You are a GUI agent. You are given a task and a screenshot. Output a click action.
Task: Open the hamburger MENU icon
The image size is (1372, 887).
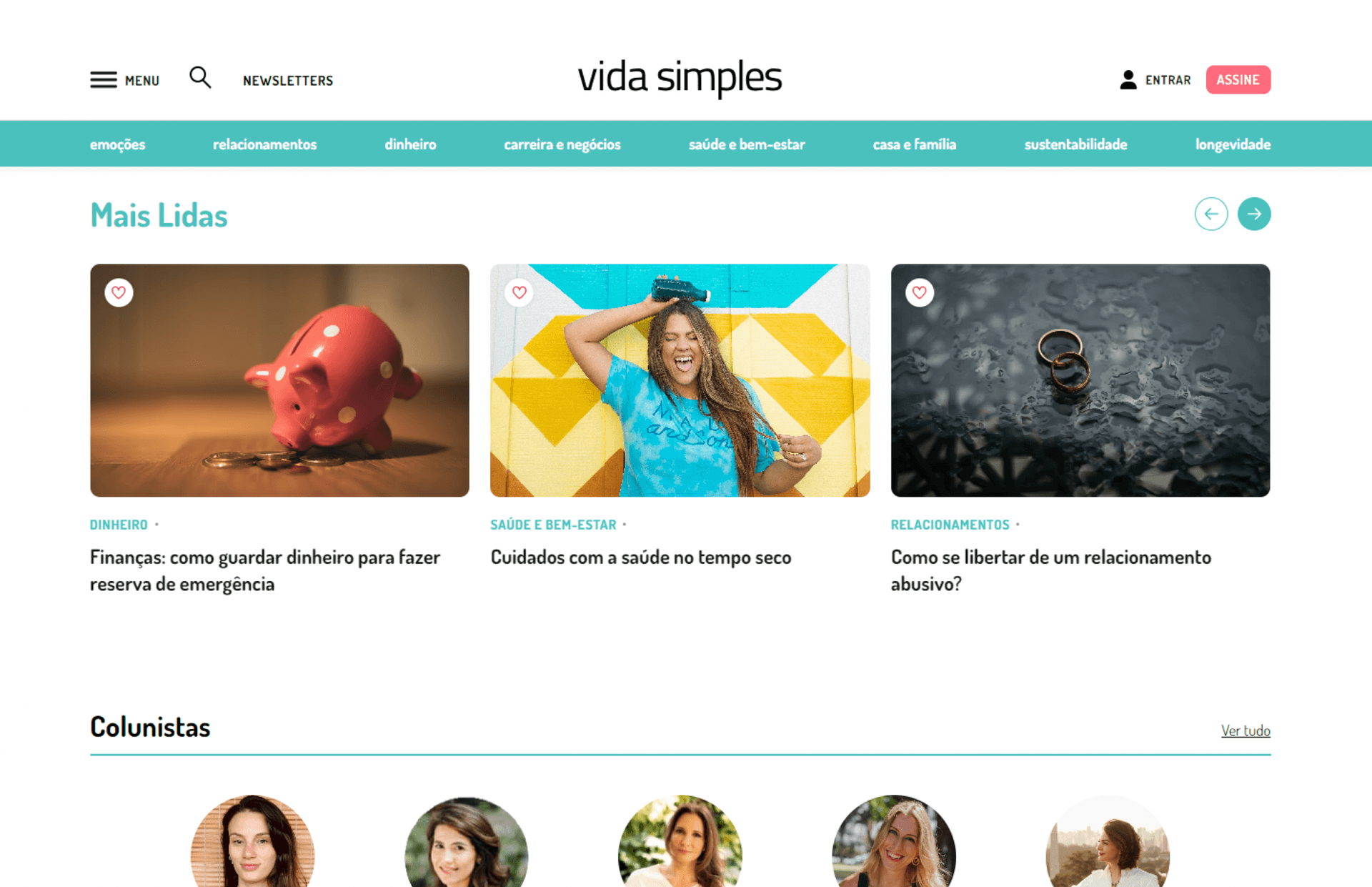pos(104,80)
